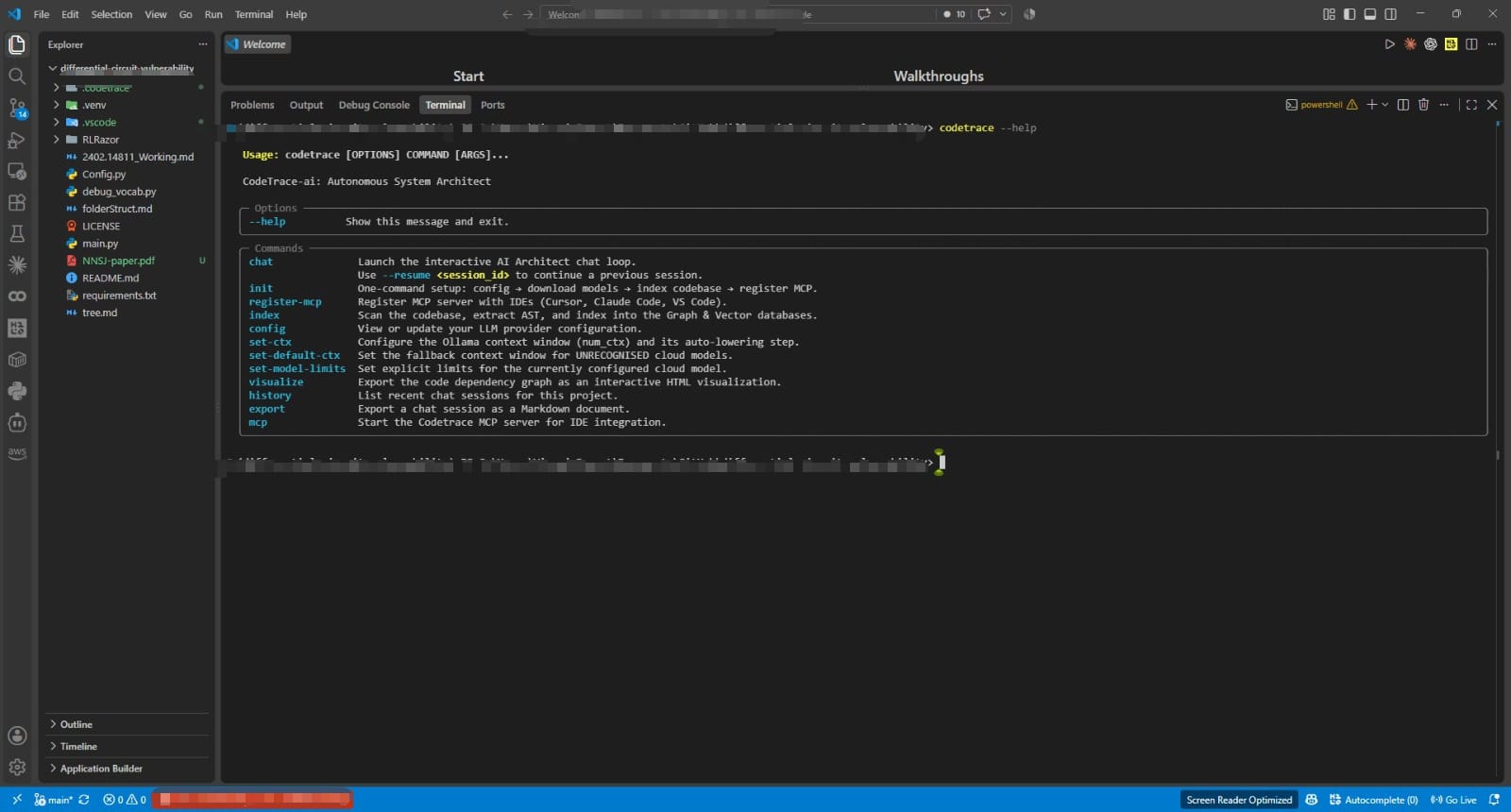The image size is (1511, 812).
Task: Open the Help menu
Action: 297,14
